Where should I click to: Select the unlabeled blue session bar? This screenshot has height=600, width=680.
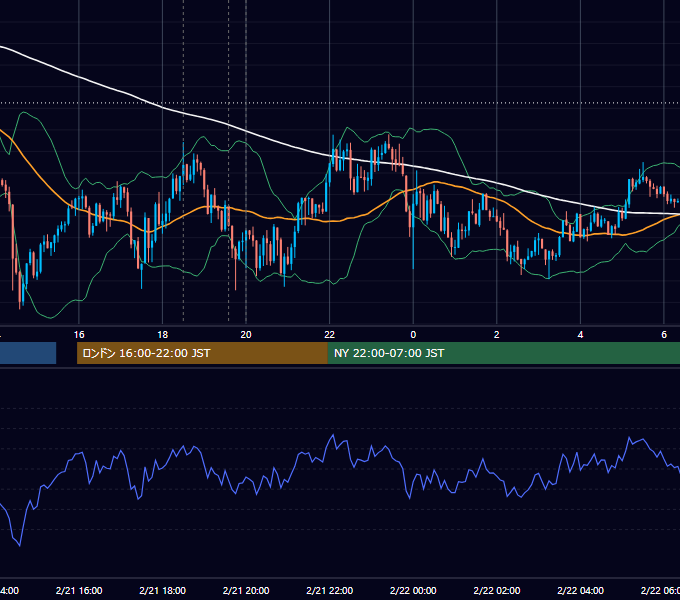pos(28,353)
